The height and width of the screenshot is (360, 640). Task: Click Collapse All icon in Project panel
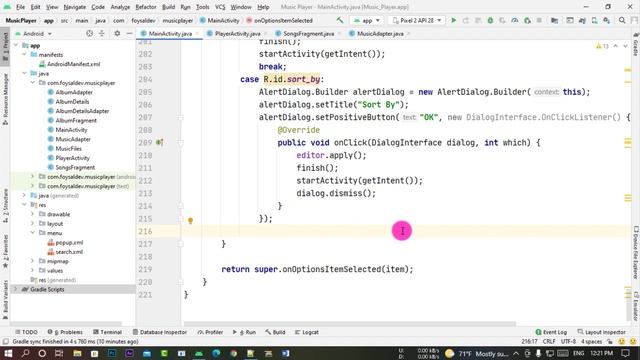(x=102, y=33)
